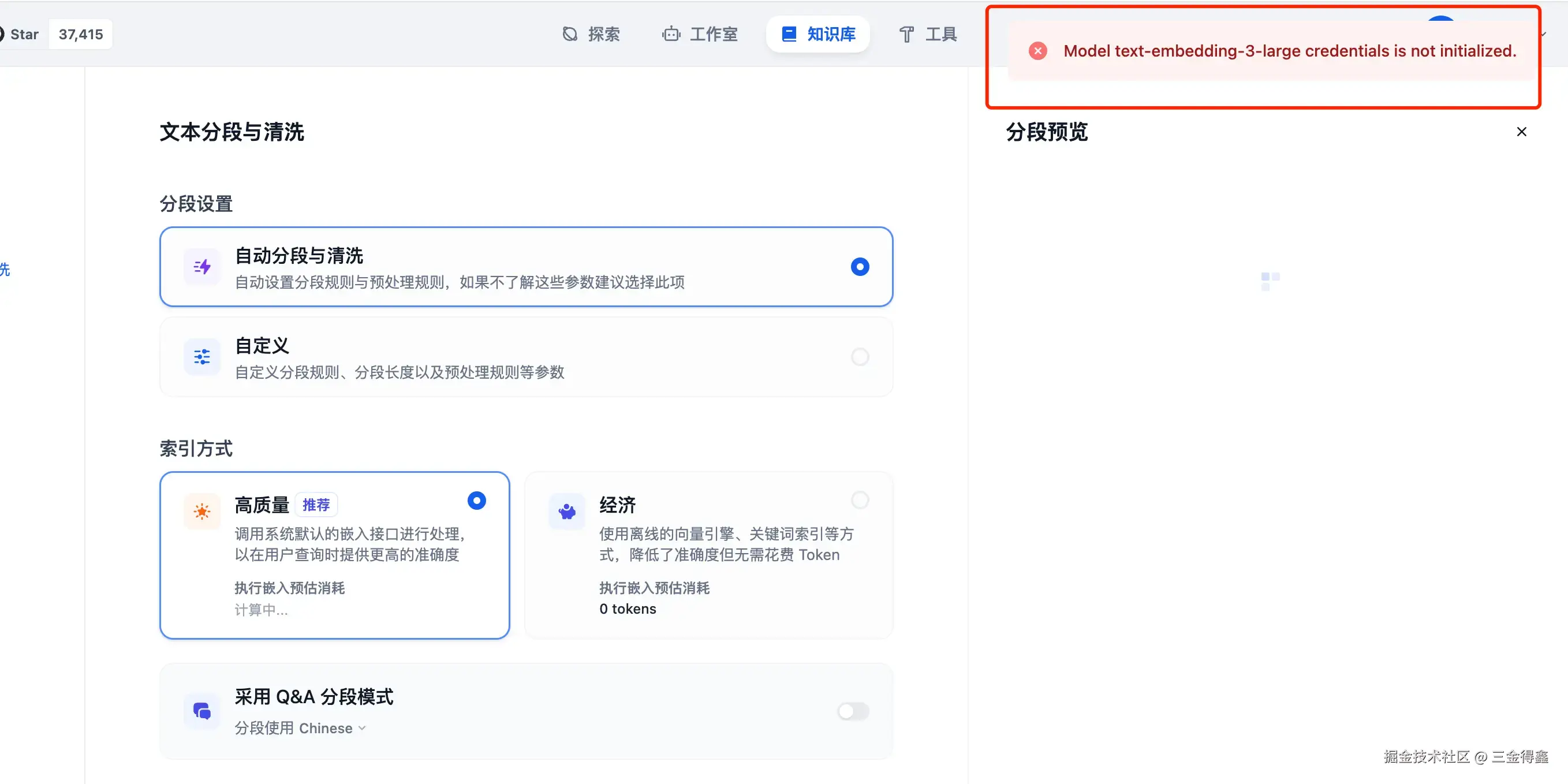This screenshot has width=1568, height=784.
Task: Click the piggy bank icon for 经济
Action: [x=566, y=512]
